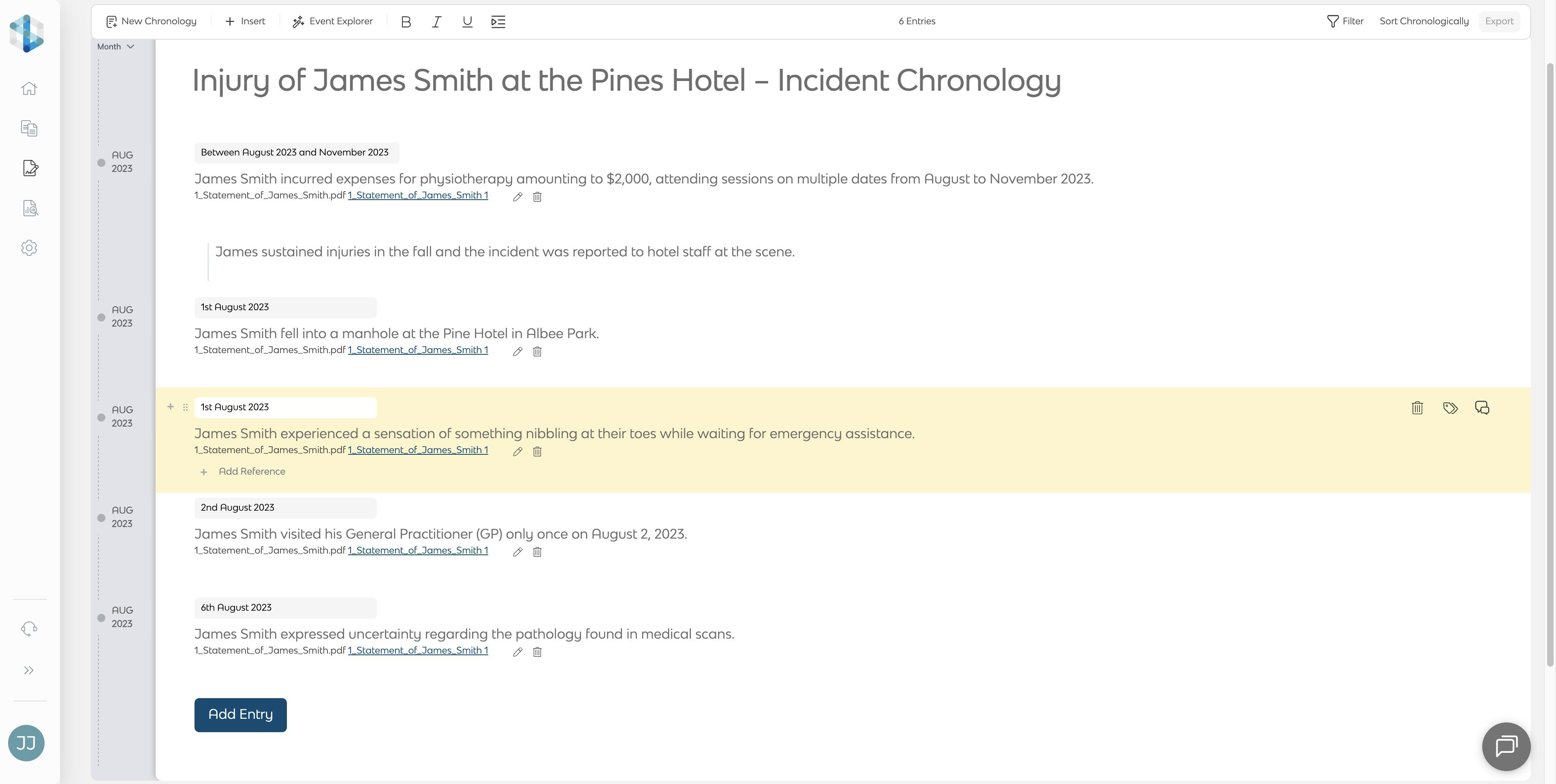Open the settings gear in sidebar
The height and width of the screenshot is (784, 1556).
tap(29, 248)
